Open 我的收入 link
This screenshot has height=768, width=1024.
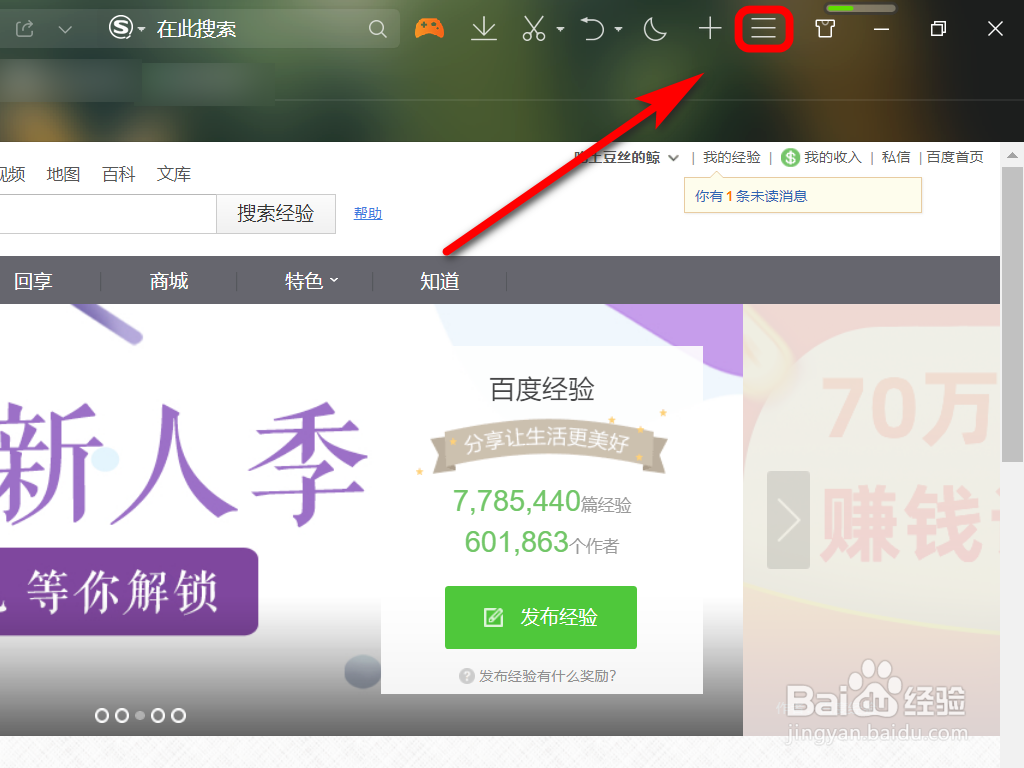[833, 157]
